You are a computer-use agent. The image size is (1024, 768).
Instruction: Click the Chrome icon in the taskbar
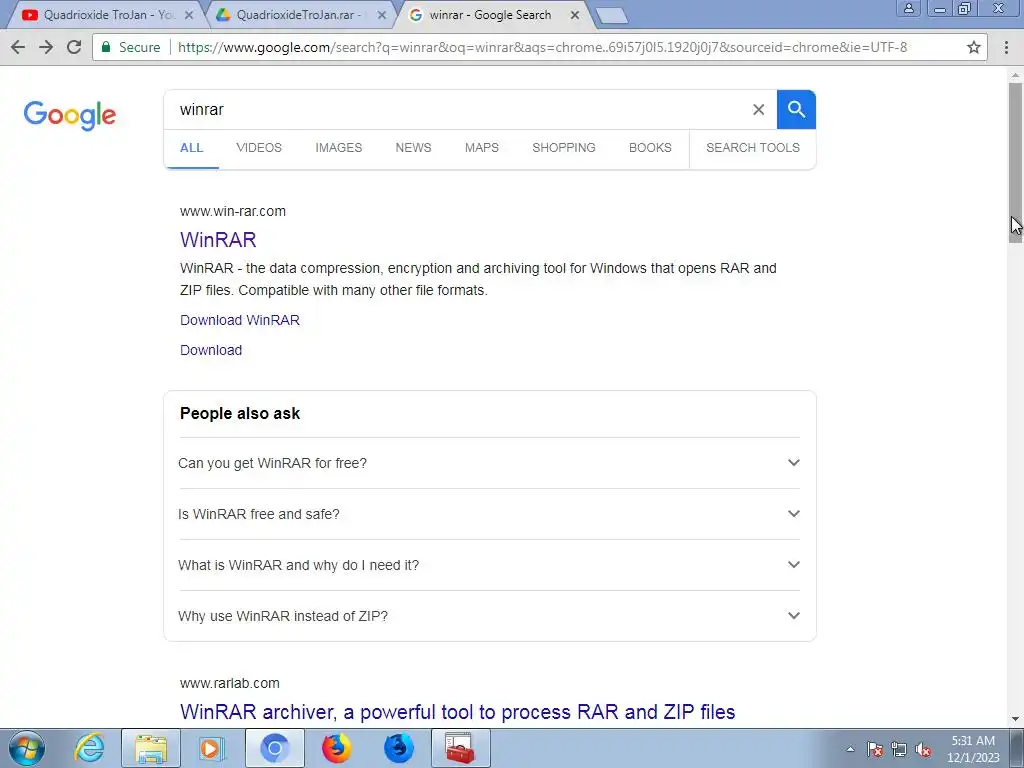(x=274, y=748)
